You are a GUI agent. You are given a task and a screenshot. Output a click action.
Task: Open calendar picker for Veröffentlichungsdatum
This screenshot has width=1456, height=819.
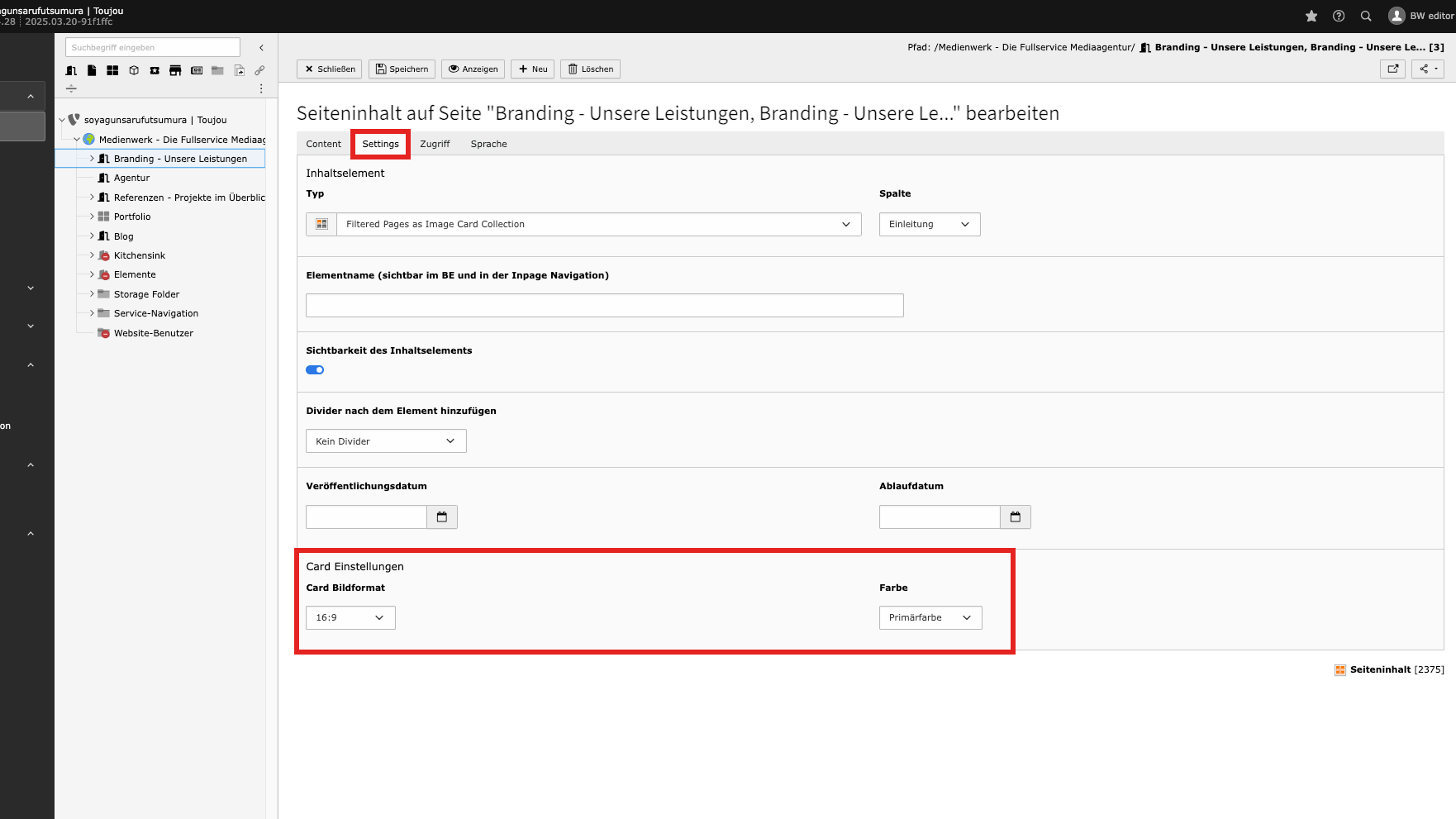pyautogui.click(x=442, y=517)
